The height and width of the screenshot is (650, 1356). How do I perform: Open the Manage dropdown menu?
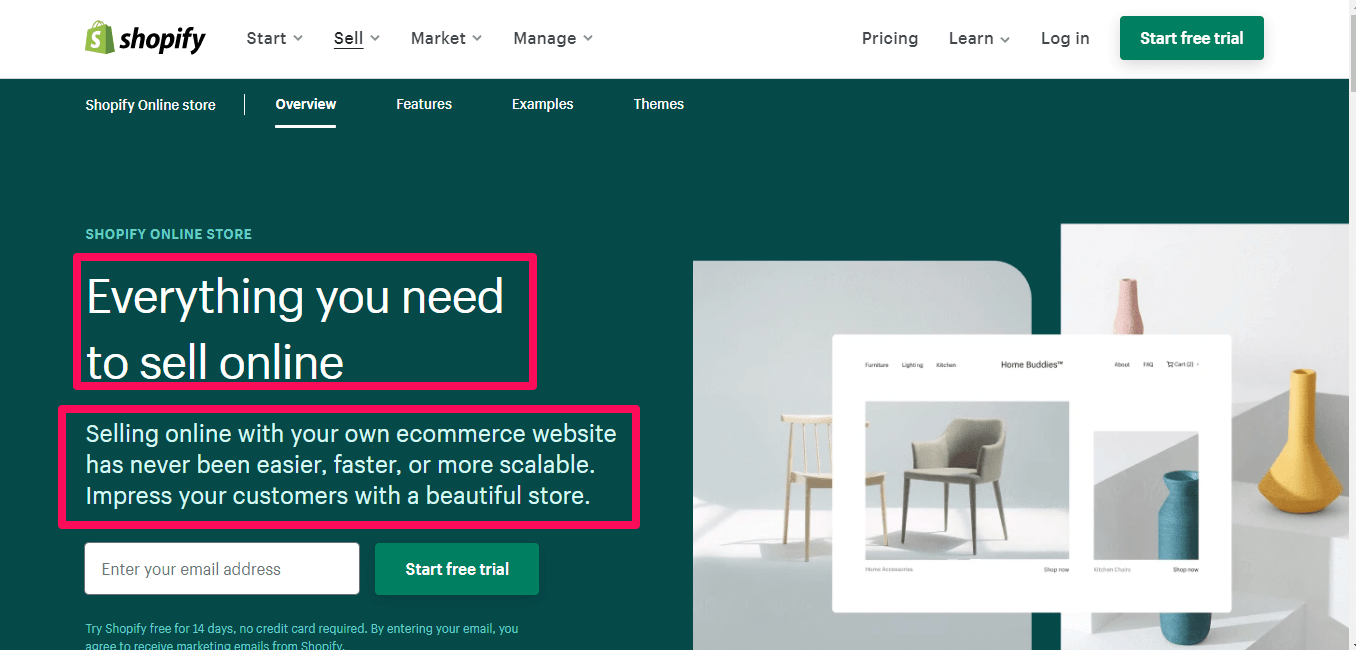(x=553, y=38)
